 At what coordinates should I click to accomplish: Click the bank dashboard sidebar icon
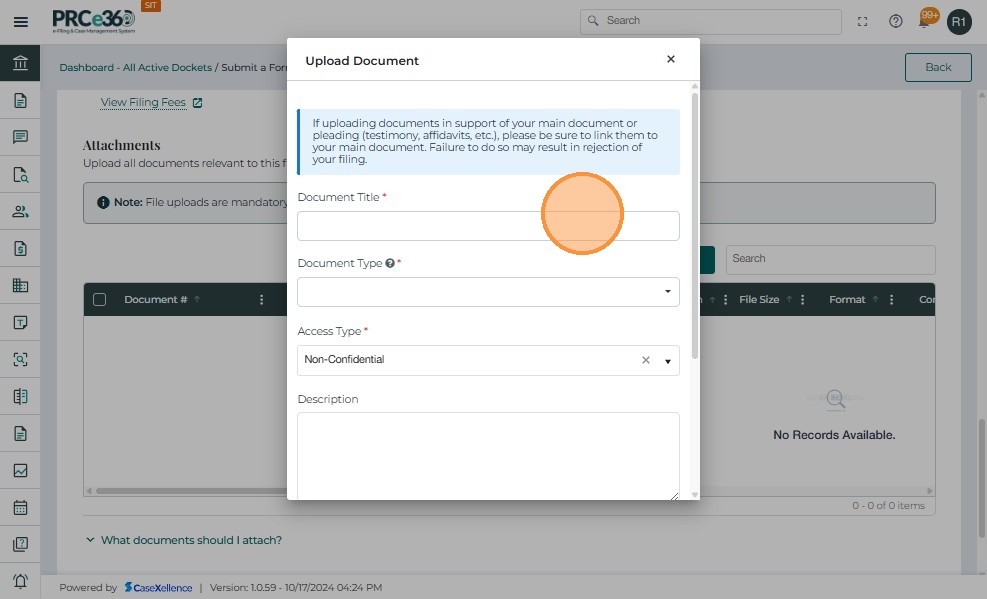[x=20, y=64]
